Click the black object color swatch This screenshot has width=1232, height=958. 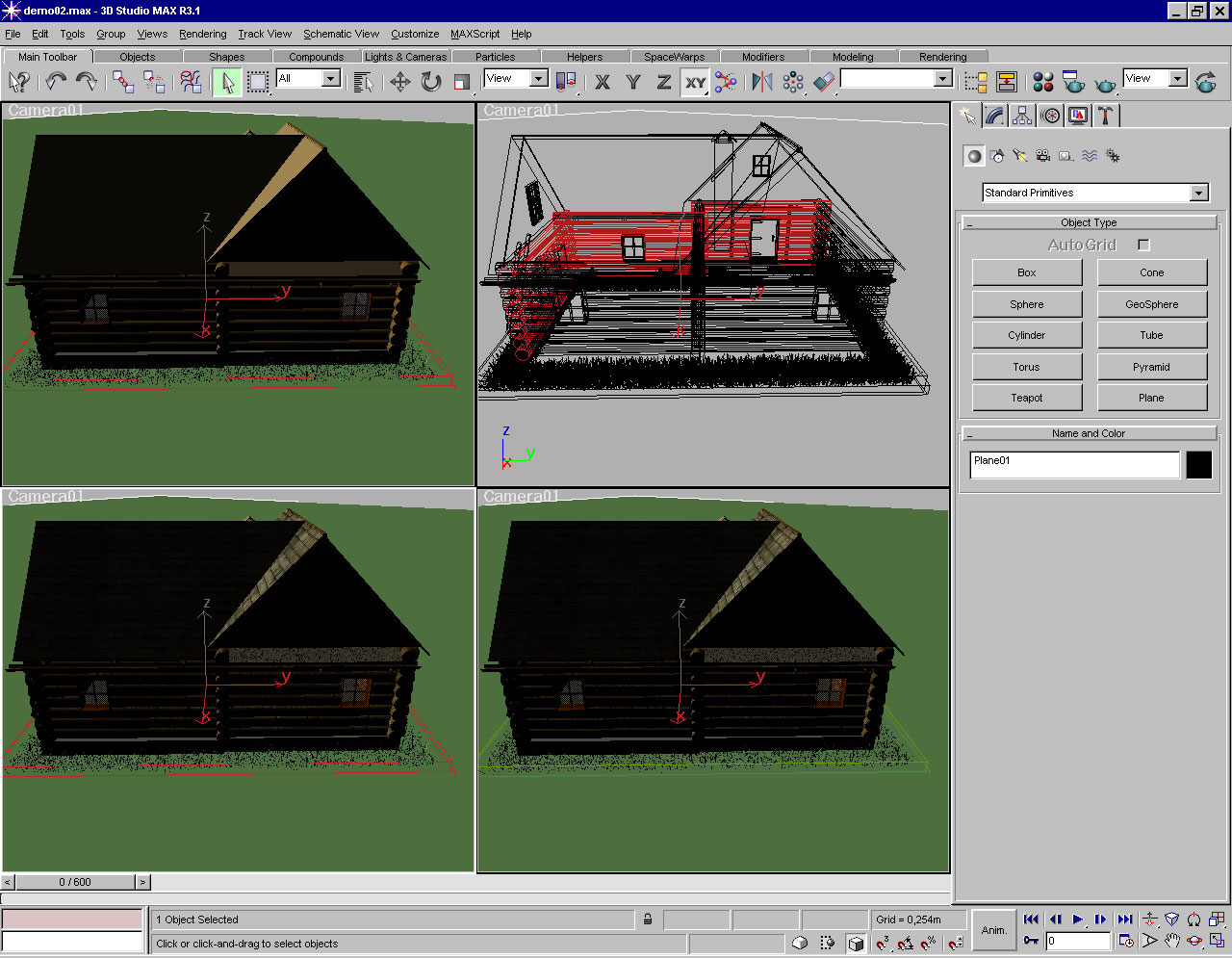pos(1198,465)
